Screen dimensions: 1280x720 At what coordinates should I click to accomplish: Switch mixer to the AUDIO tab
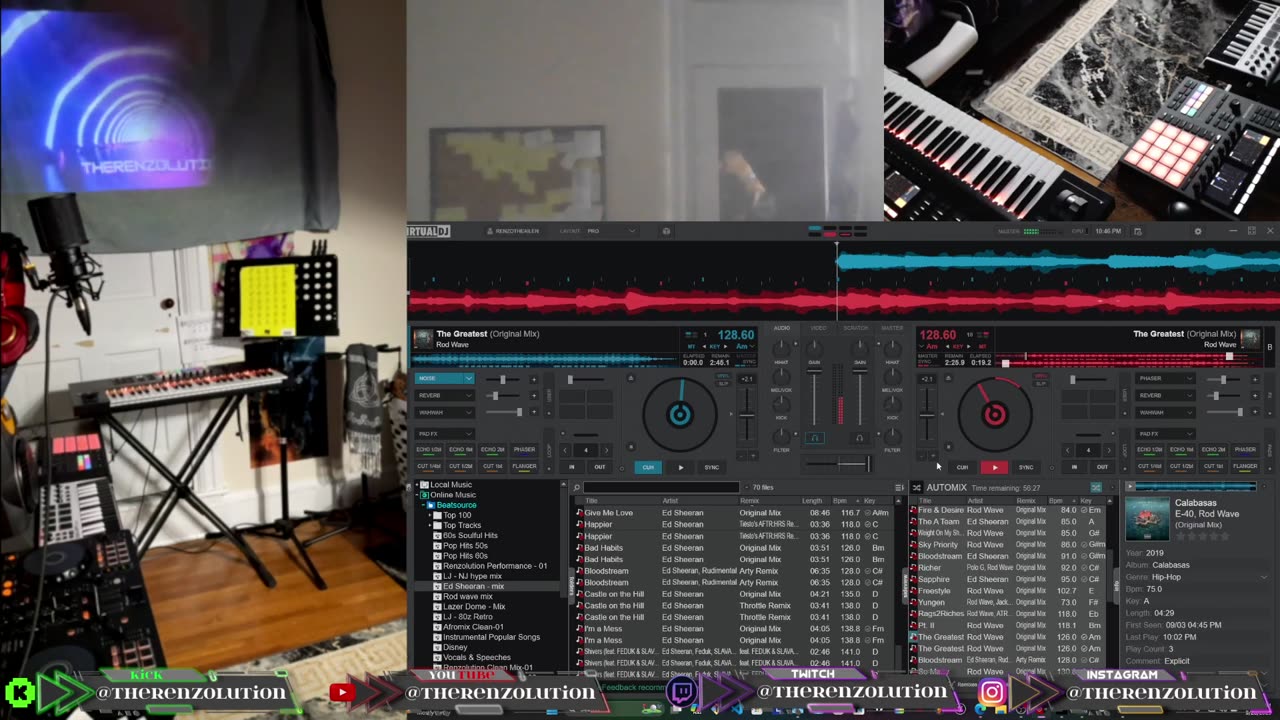click(x=782, y=328)
